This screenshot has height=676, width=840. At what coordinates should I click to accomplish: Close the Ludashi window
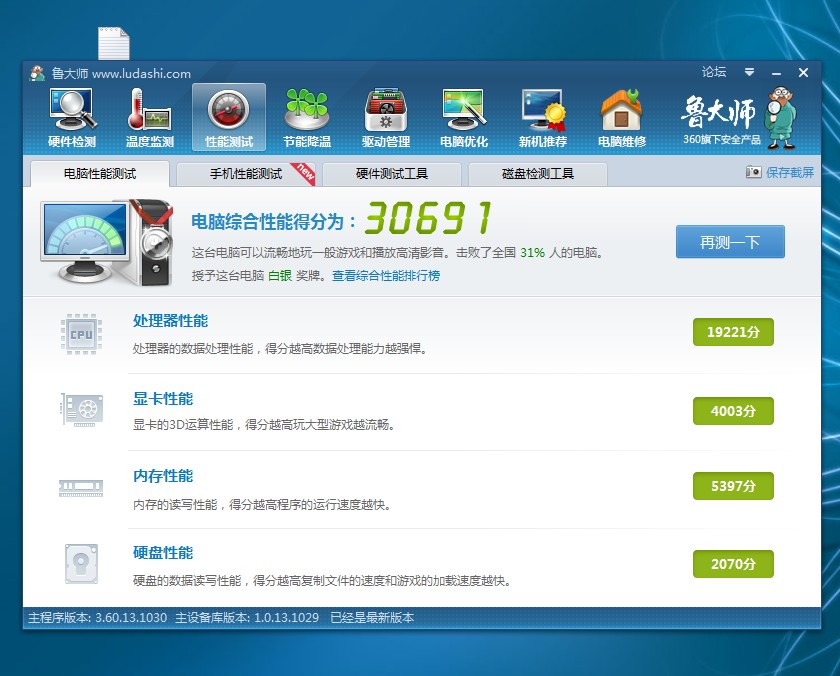click(x=803, y=72)
